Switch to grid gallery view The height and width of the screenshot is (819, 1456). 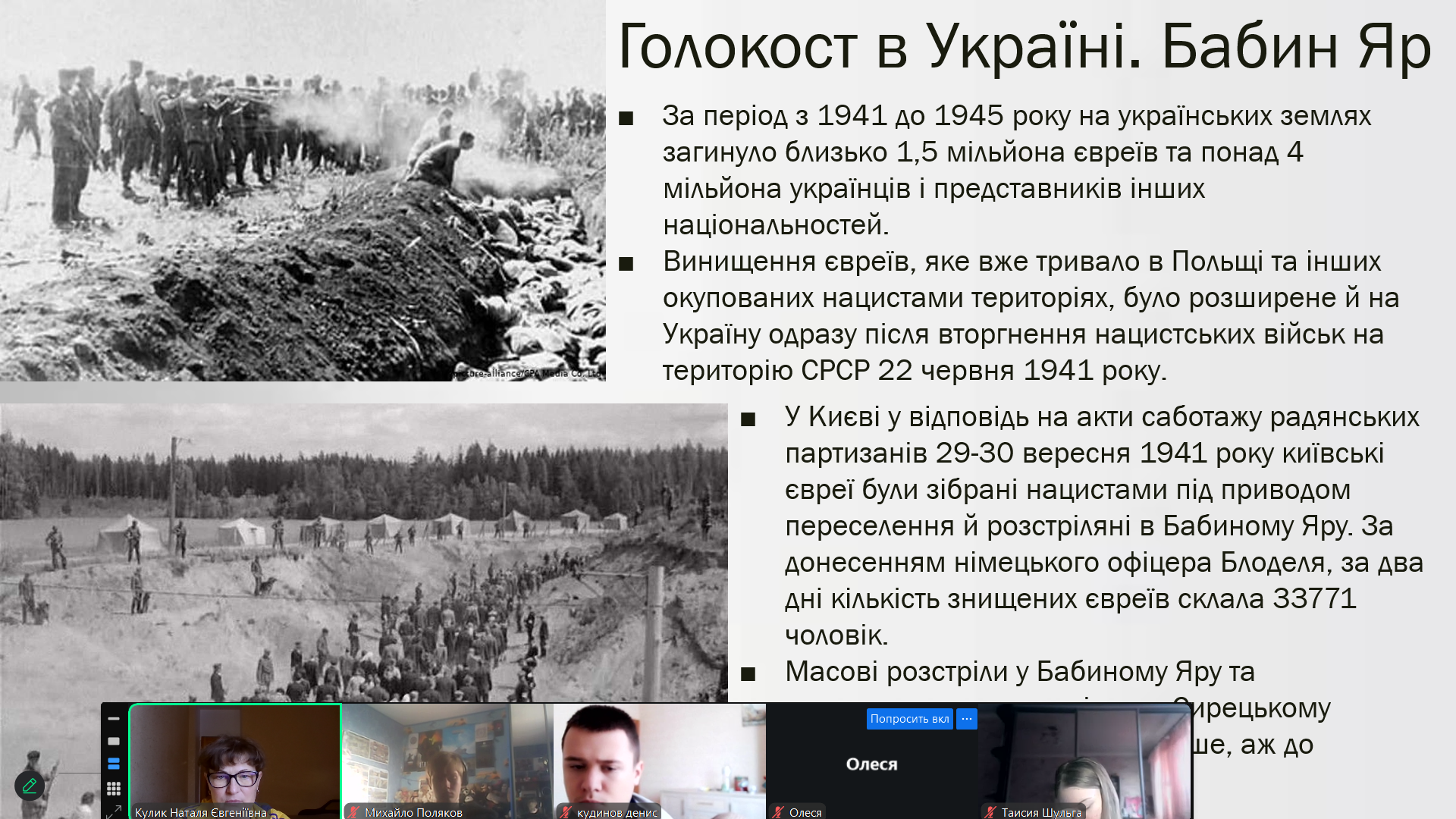click(114, 789)
